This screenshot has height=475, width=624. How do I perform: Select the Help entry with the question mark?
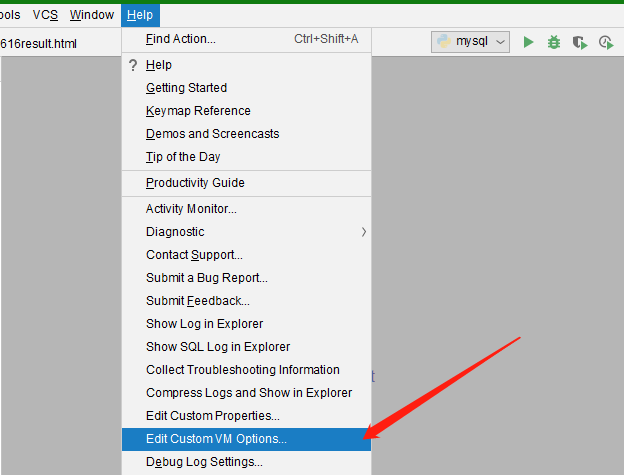coord(246,64)
